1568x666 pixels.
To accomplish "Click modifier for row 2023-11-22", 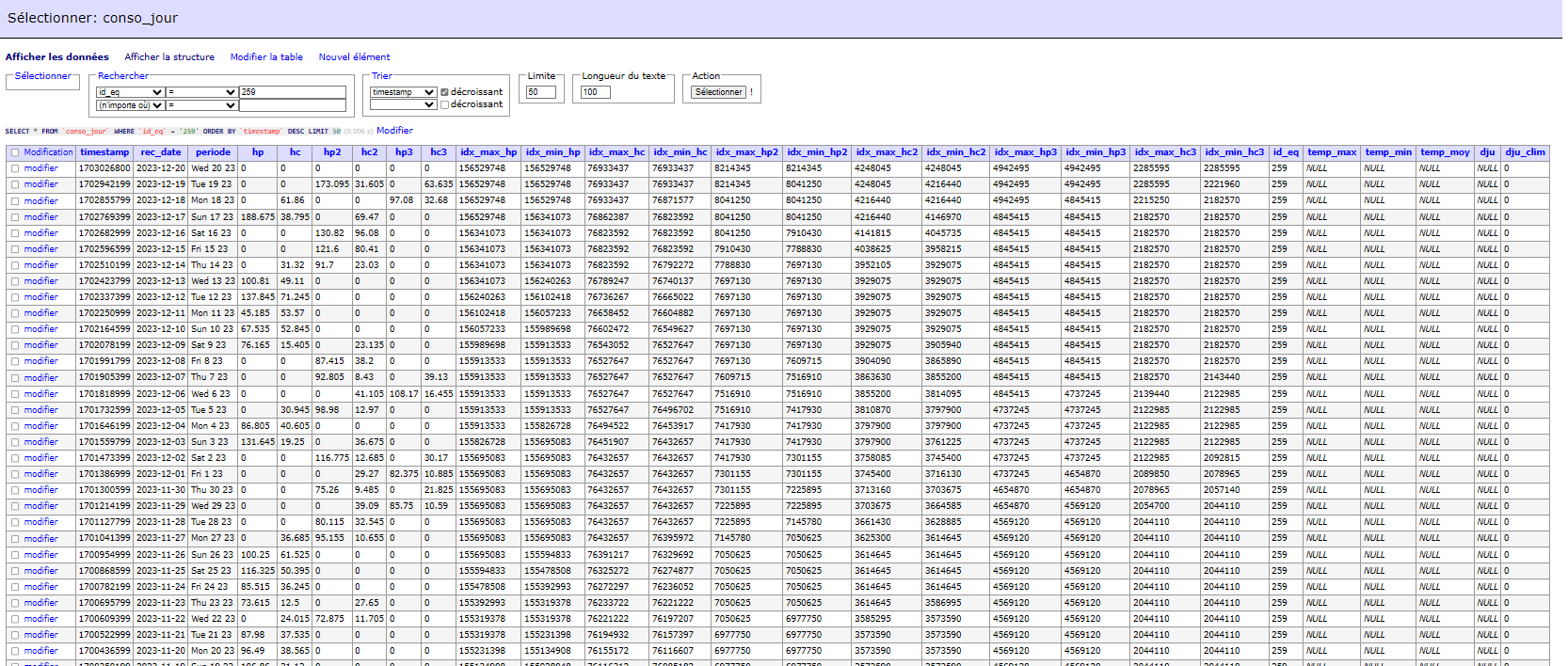I will (x=41, y=619).
